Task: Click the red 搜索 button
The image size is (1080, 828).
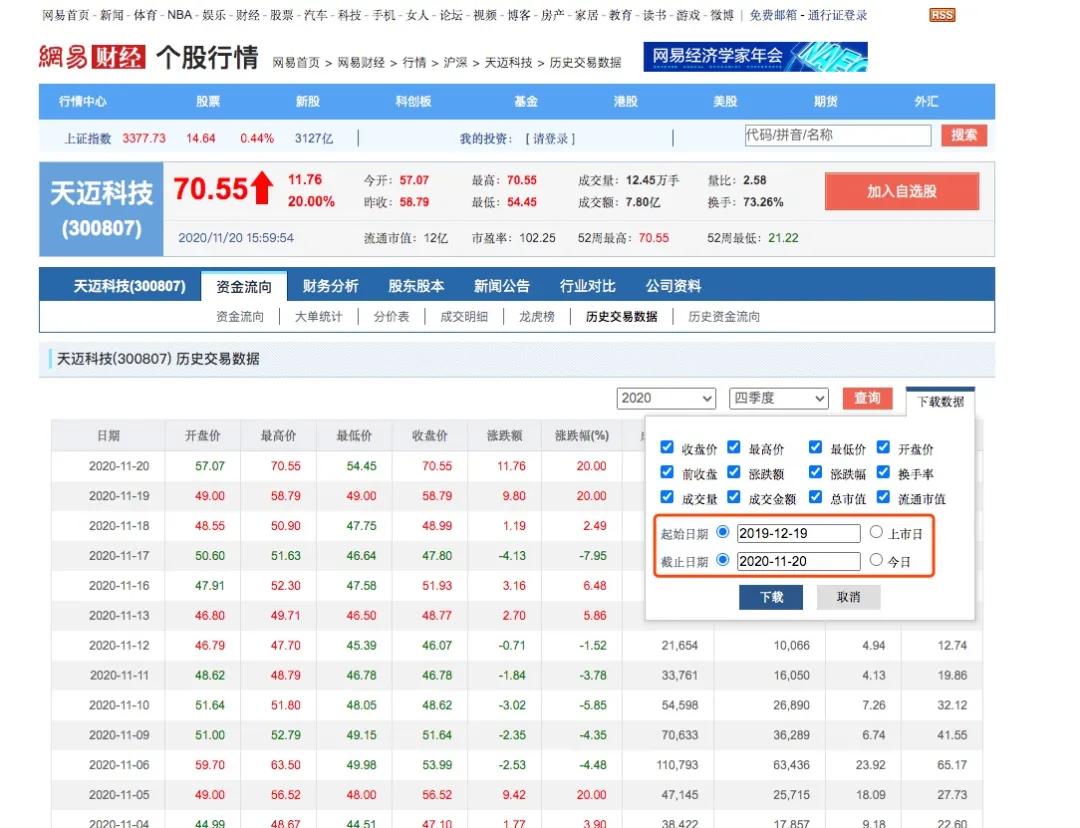Action: coord(964,135)
